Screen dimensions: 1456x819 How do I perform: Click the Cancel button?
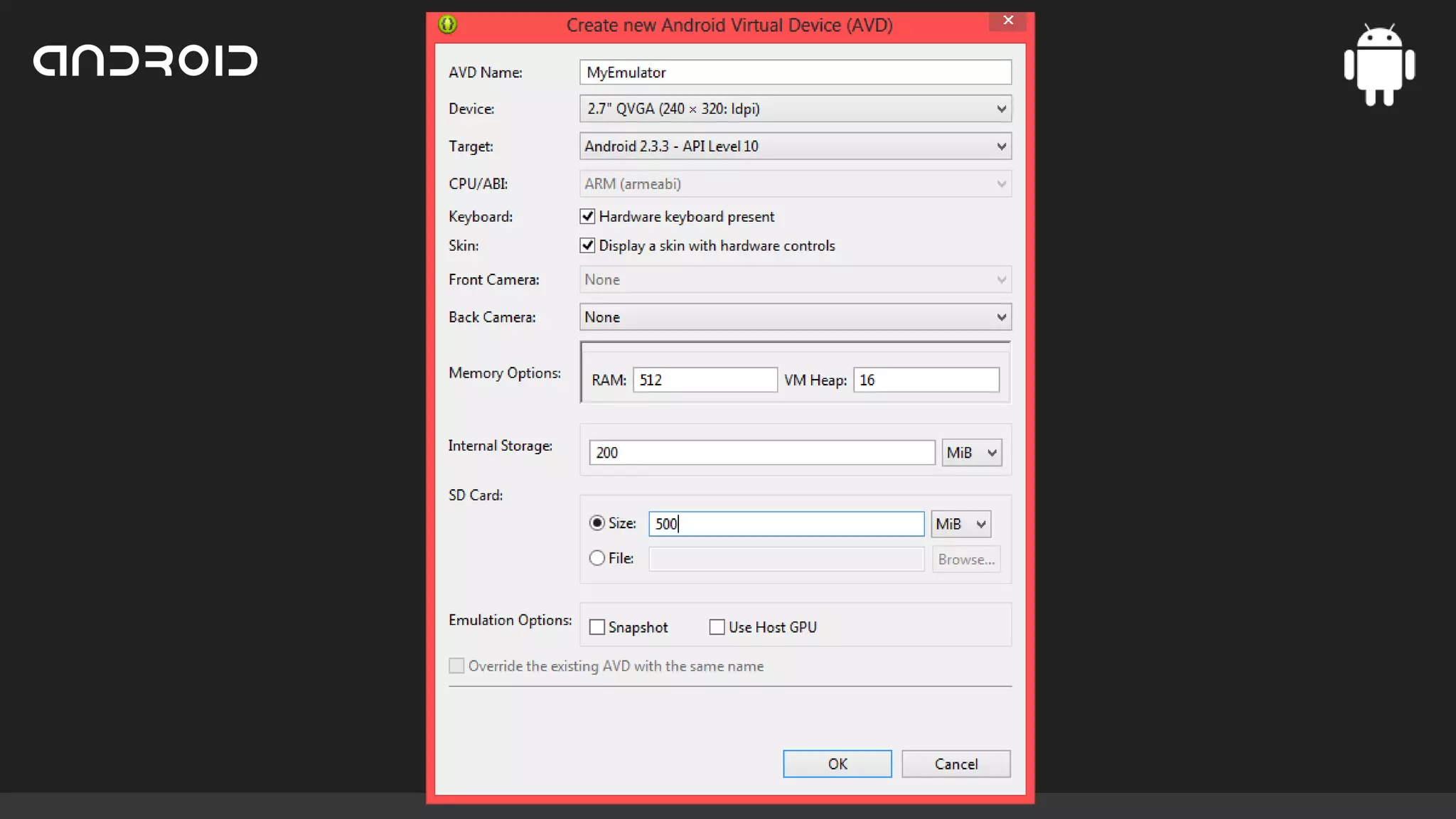(x=955, y=764)
